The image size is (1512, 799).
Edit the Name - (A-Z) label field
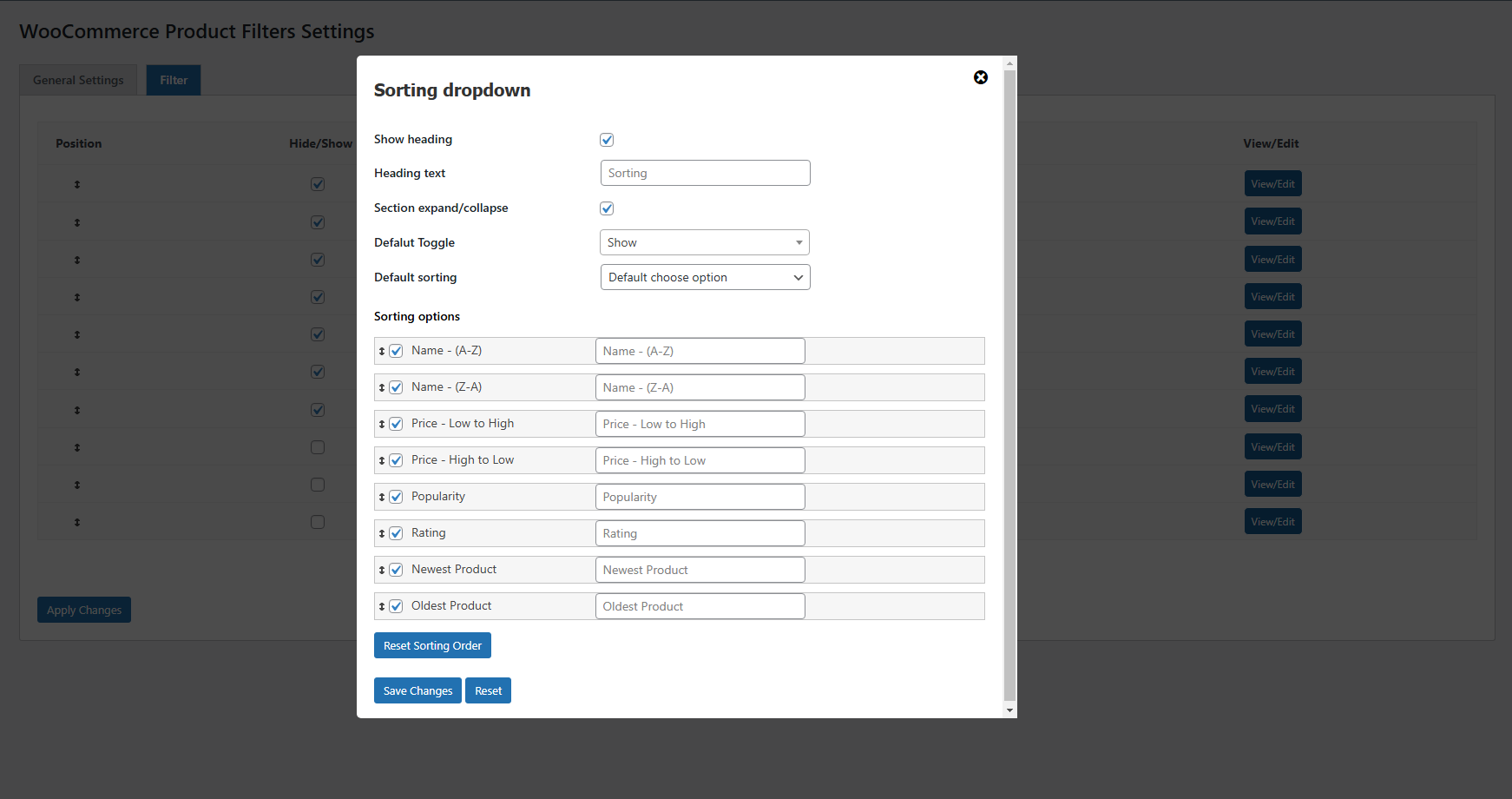point(700,351)
